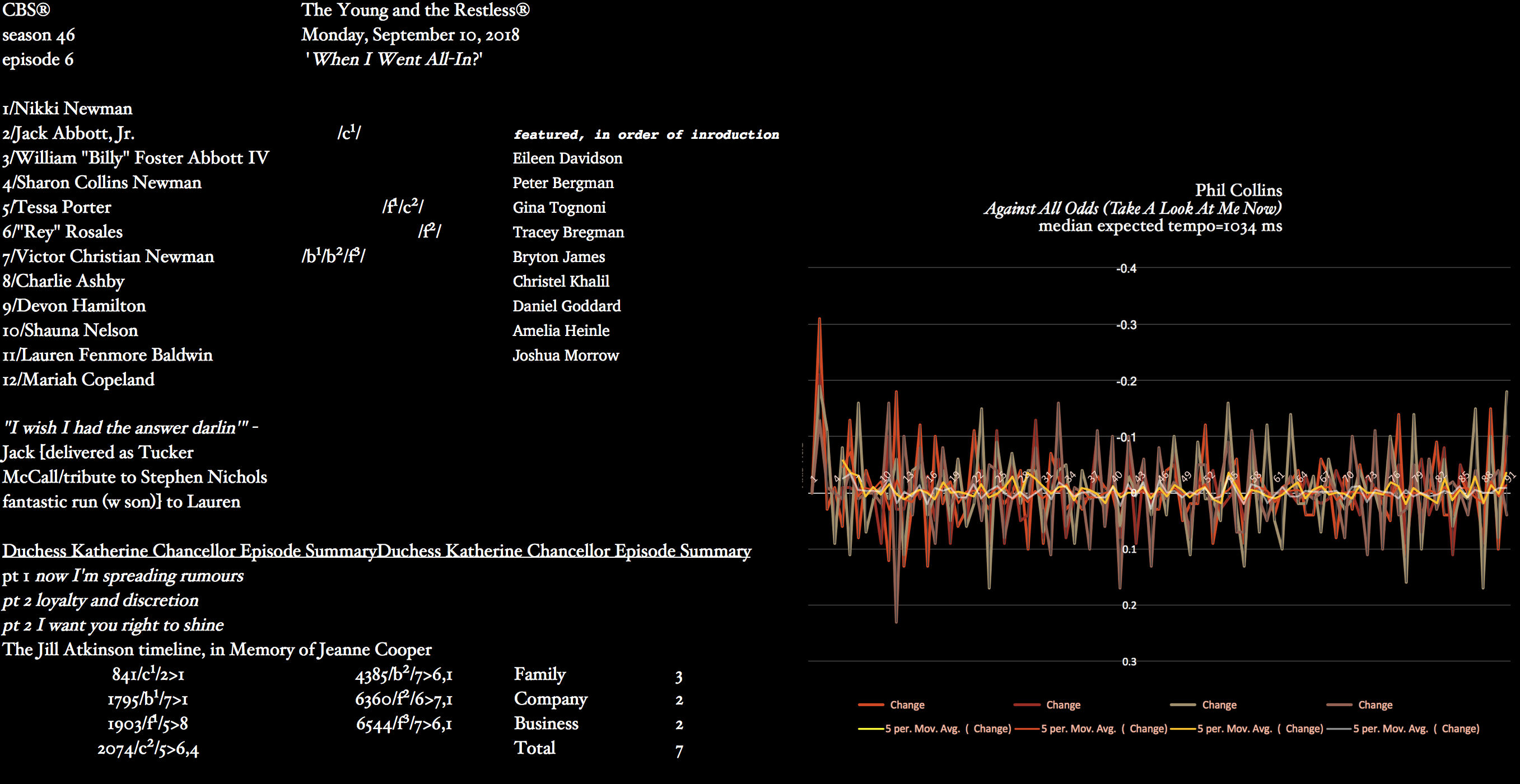
Task: Select the Victor Christian Newman line
Action: (x=108, y=256)
